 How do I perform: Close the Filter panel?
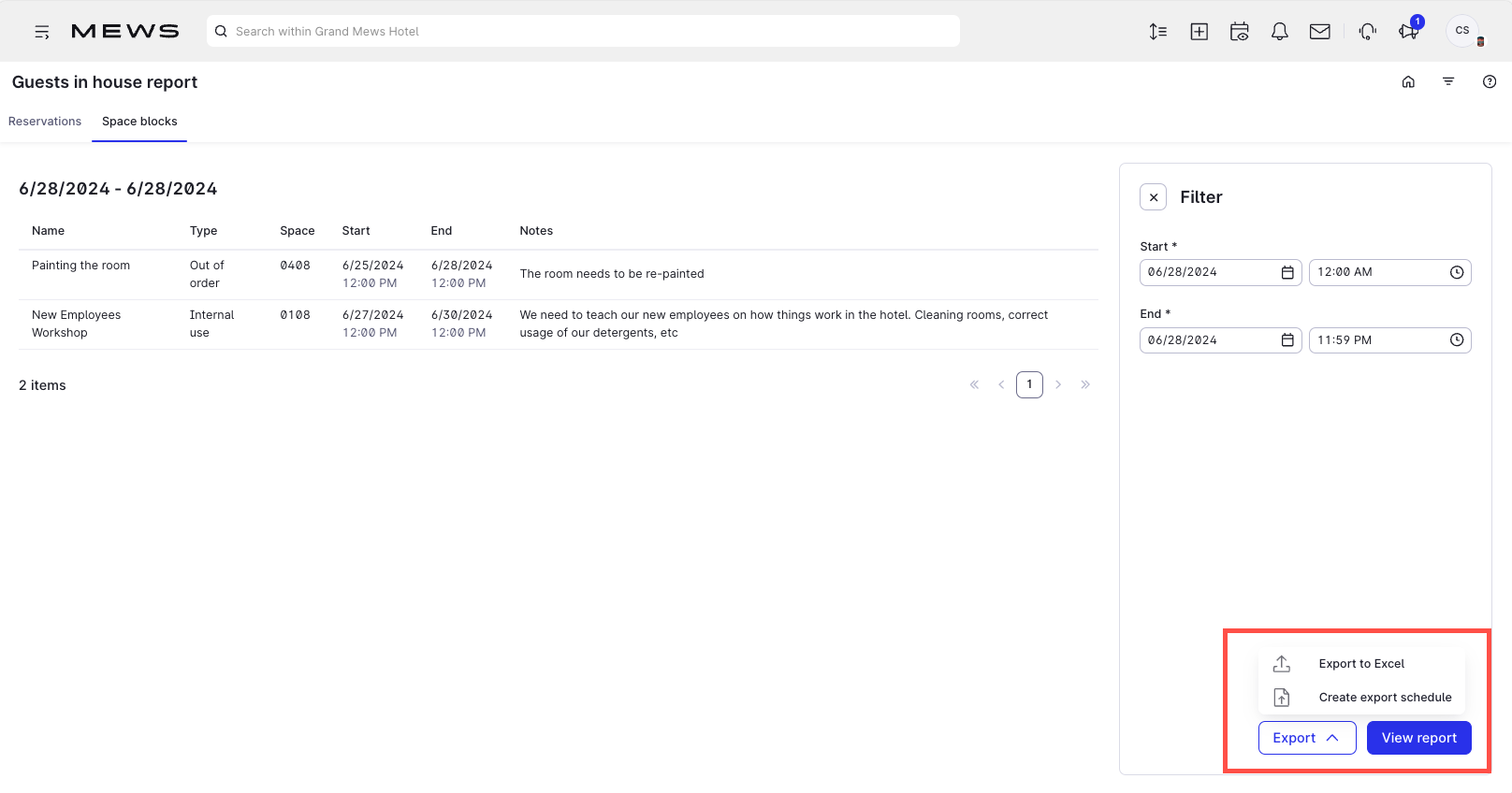pyautogui.click(x=1153, y=197)
